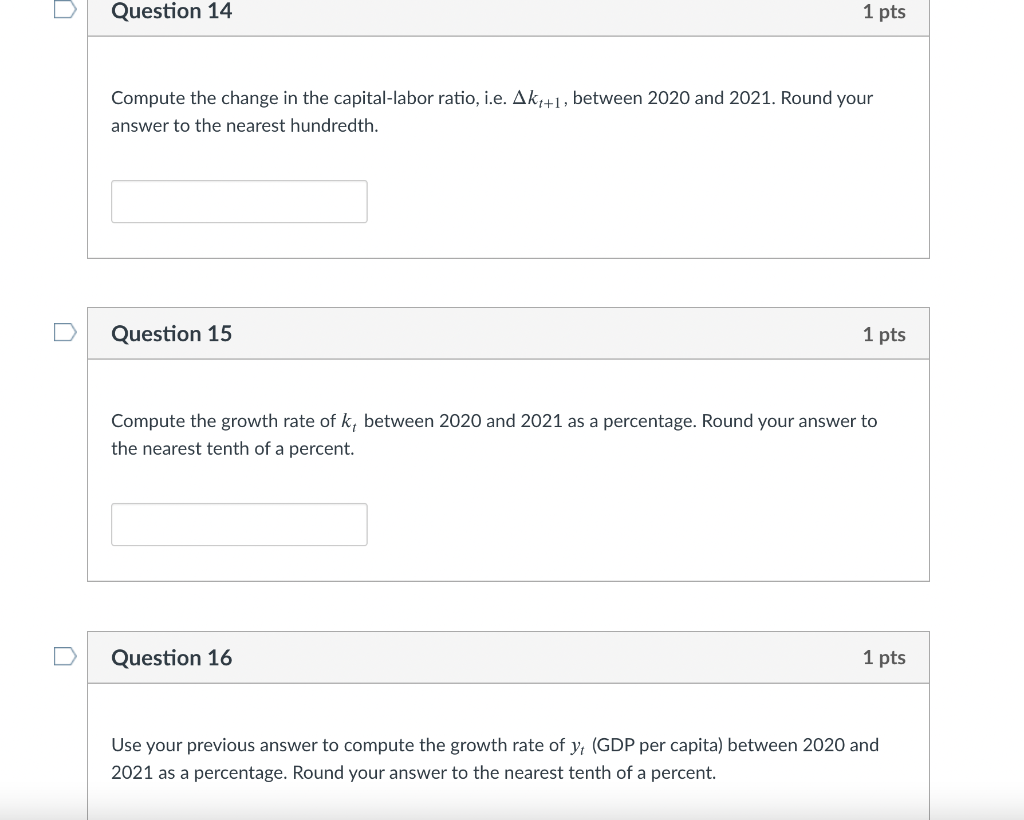This screenshot has width=1024, height=820.
Task: Click the Question 16 heading
Action: point(171,657)
